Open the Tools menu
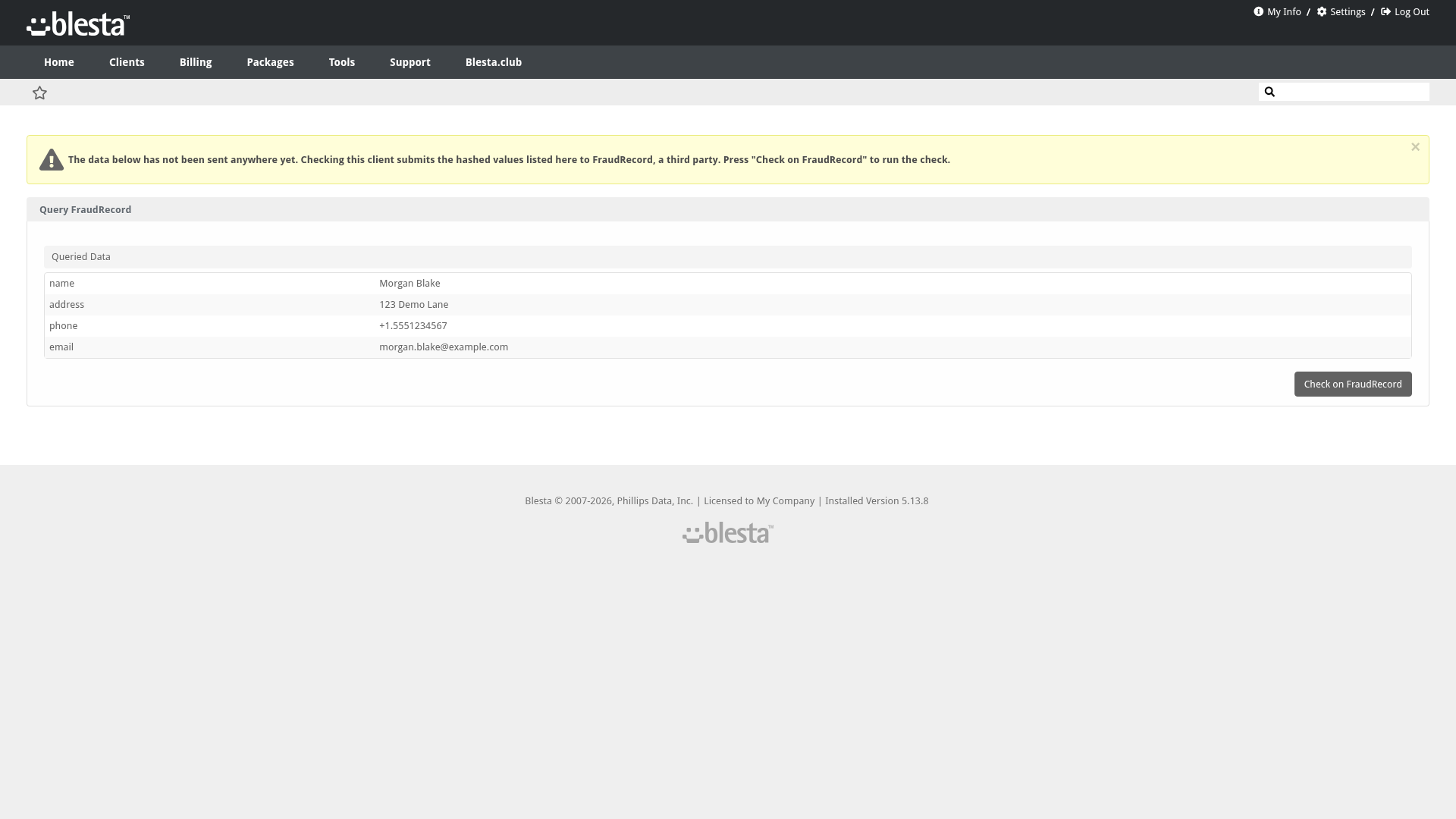Image resolution: width=1456 pixels, height=819 pixels. (342, 62)
